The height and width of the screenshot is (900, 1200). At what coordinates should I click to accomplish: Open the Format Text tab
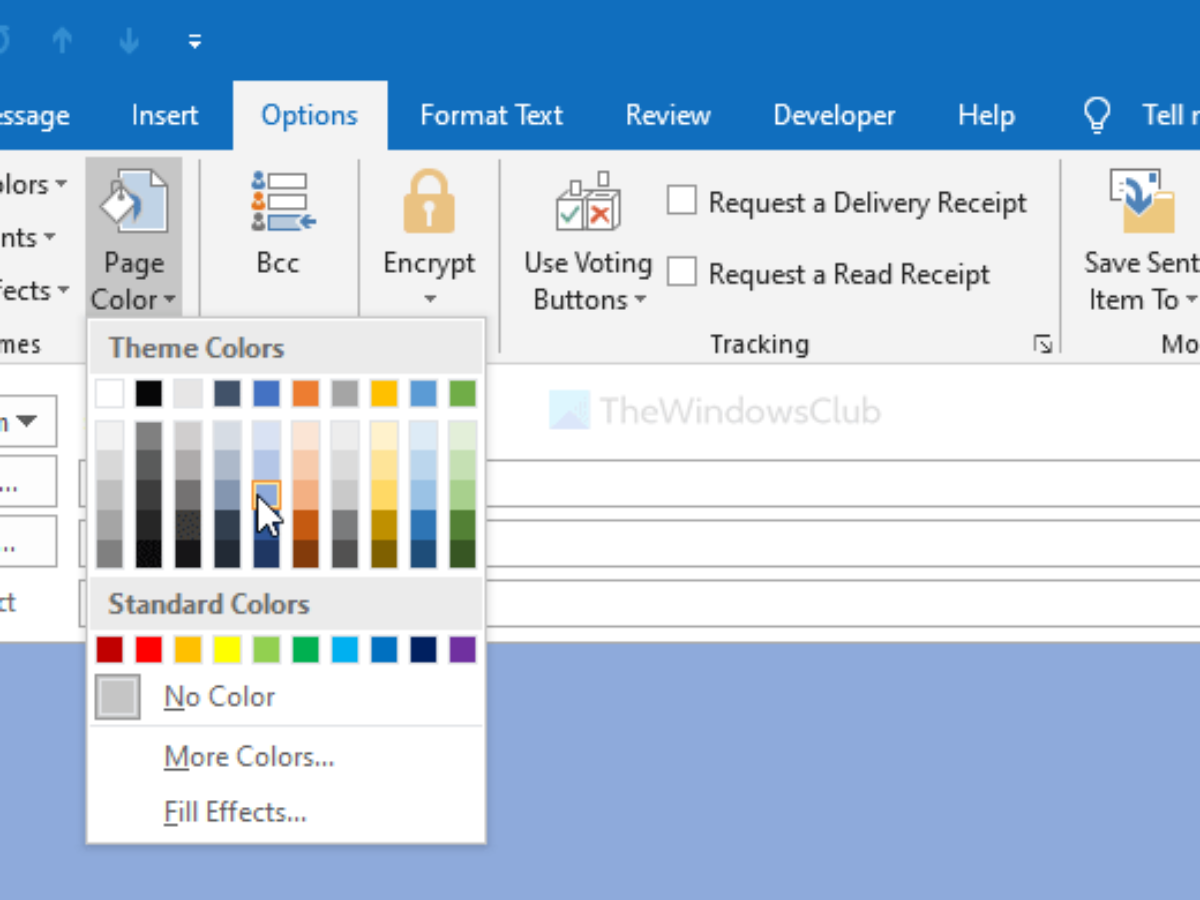[x=491, y=116]
